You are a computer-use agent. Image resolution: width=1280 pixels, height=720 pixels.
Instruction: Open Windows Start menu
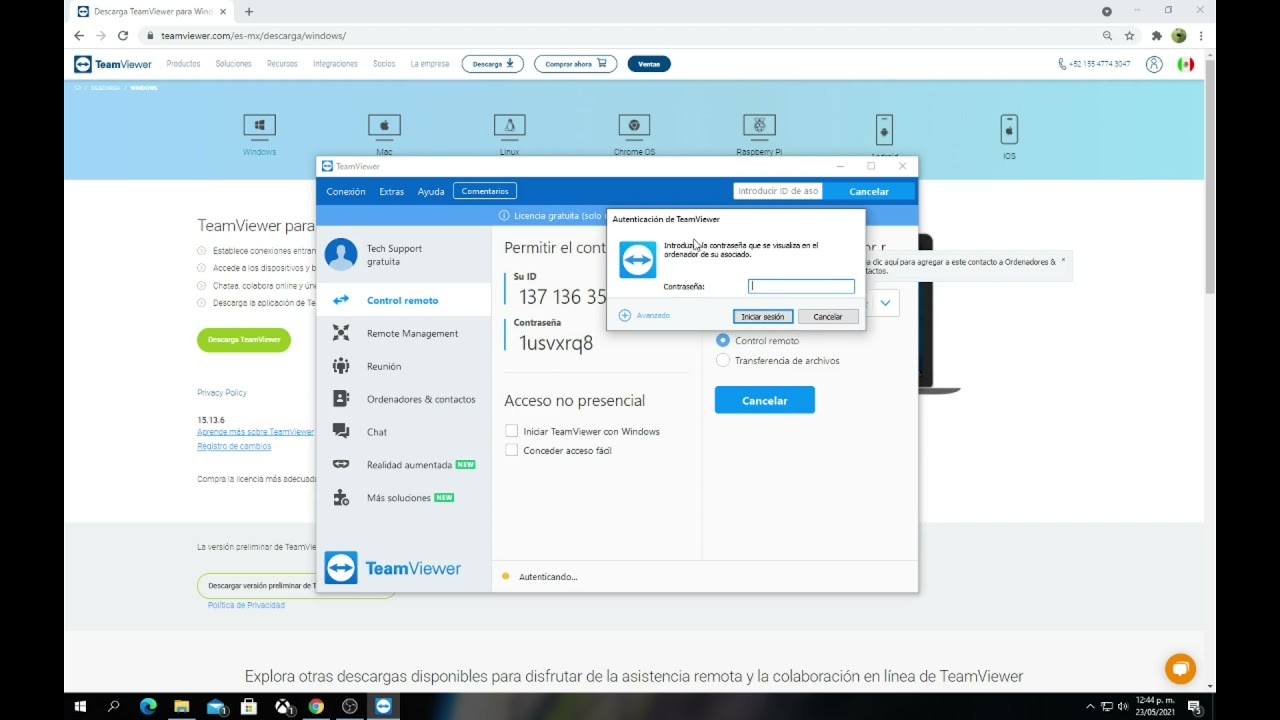point(80,706)
